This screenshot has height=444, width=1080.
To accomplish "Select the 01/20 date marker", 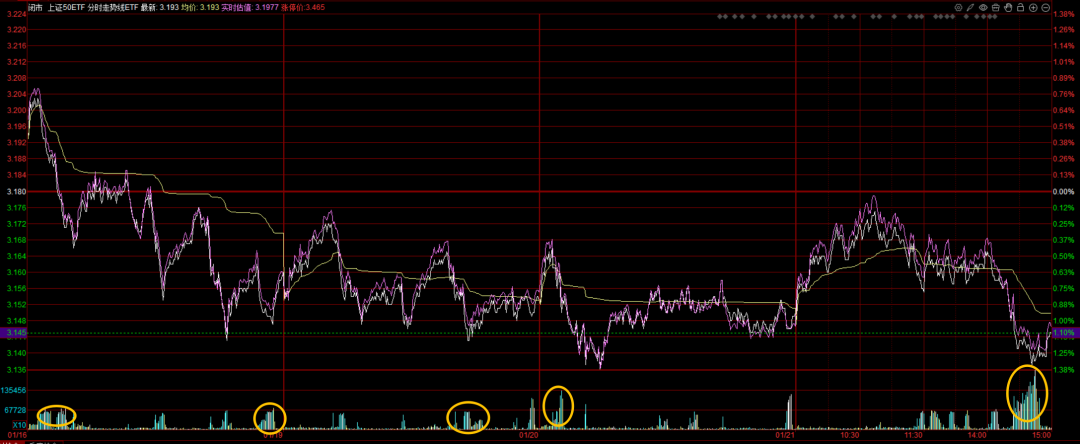I will click(528, 435).
